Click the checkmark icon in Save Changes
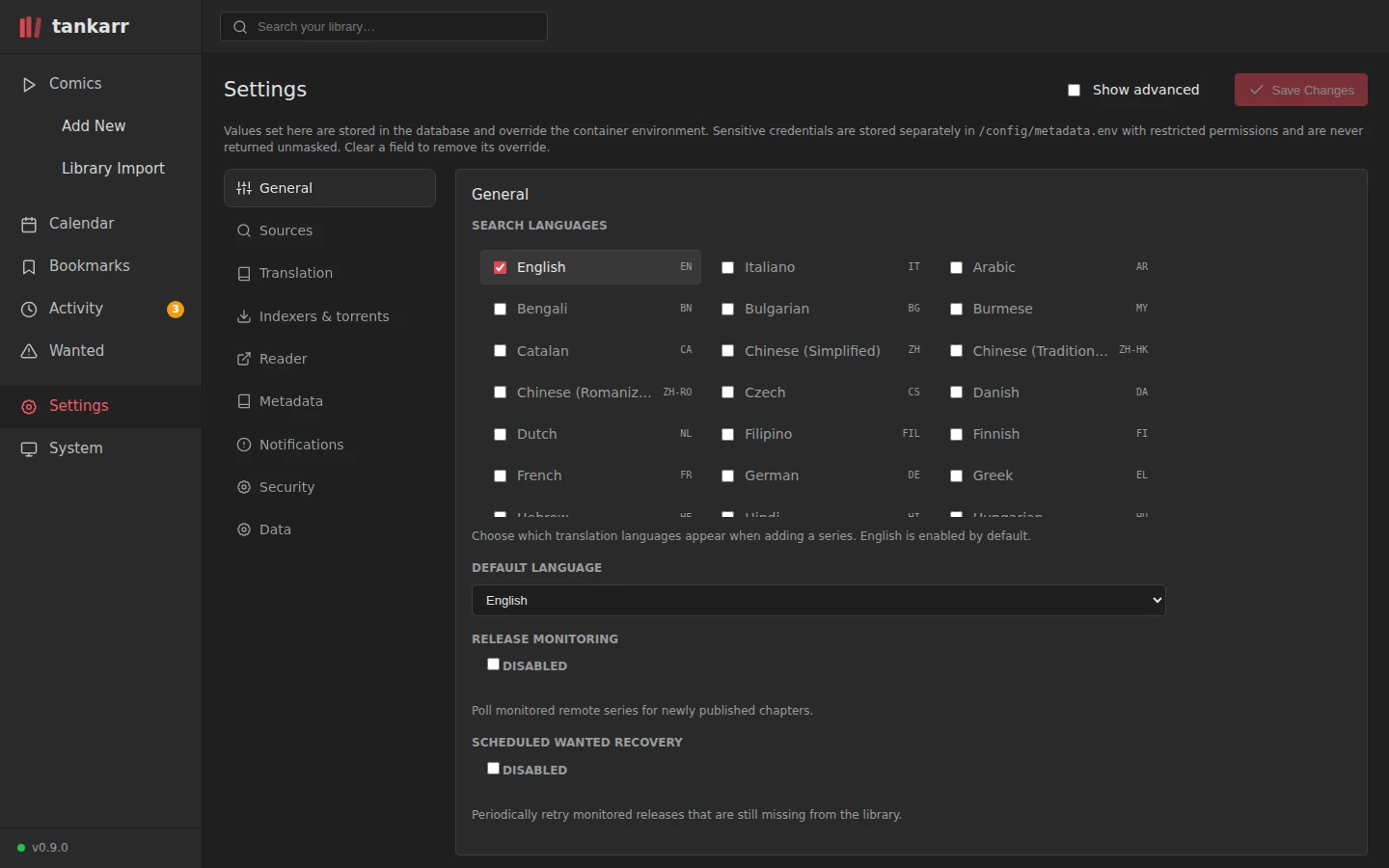This screenshot has width=1389, height=868. click(1257, 90)
